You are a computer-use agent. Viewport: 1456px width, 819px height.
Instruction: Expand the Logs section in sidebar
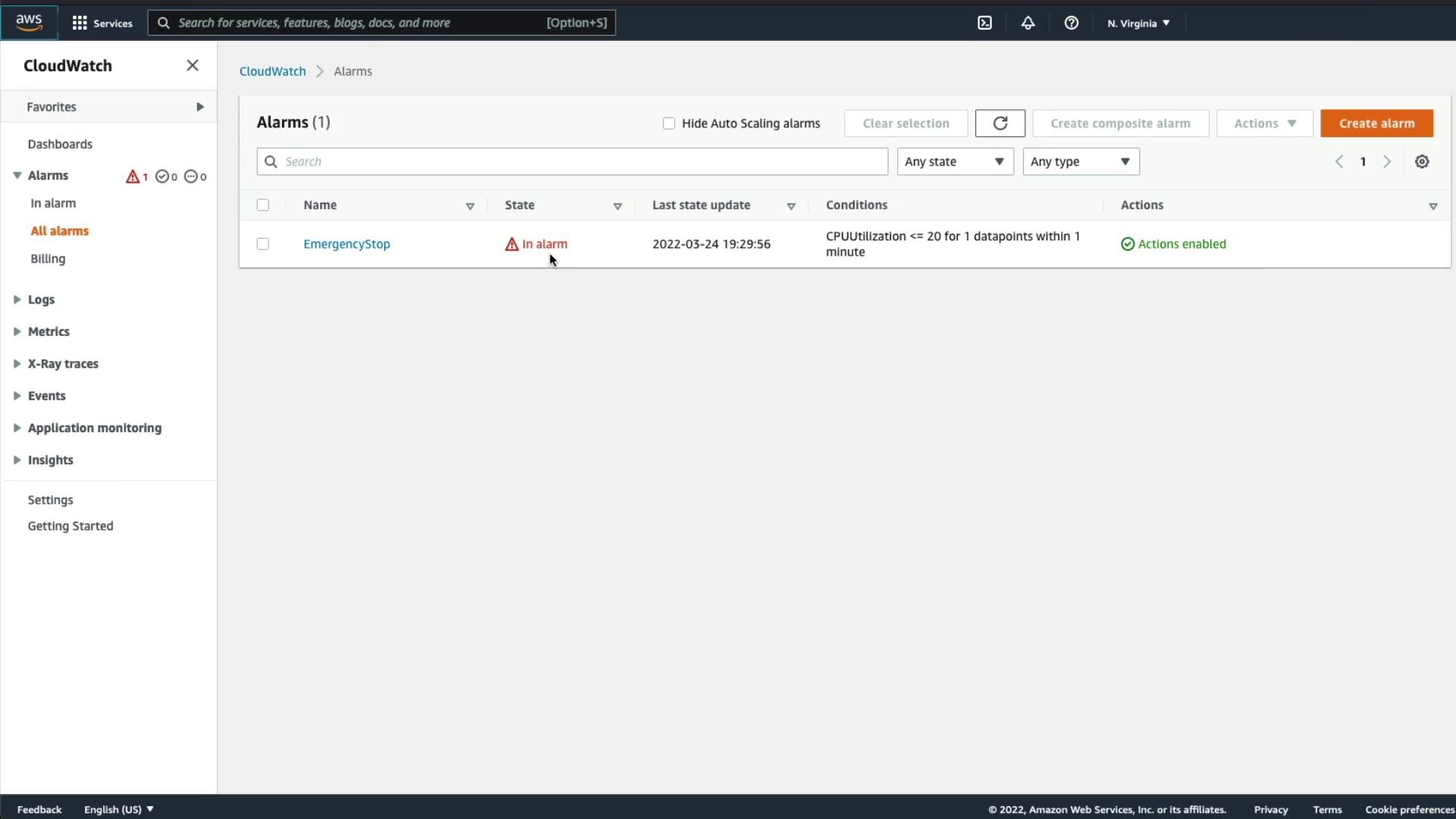(x=40, y=300)
